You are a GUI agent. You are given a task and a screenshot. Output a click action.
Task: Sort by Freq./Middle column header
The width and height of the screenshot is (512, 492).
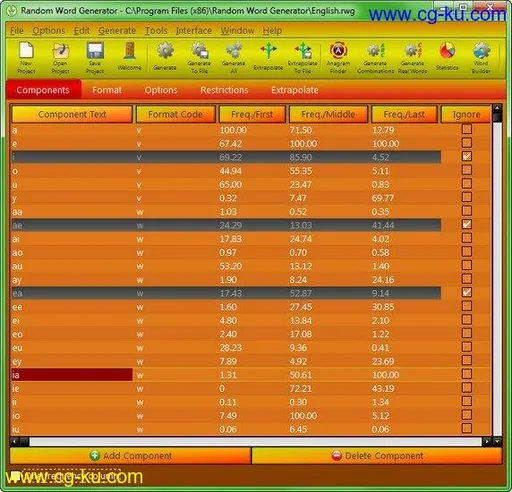[x=328, y=114]
